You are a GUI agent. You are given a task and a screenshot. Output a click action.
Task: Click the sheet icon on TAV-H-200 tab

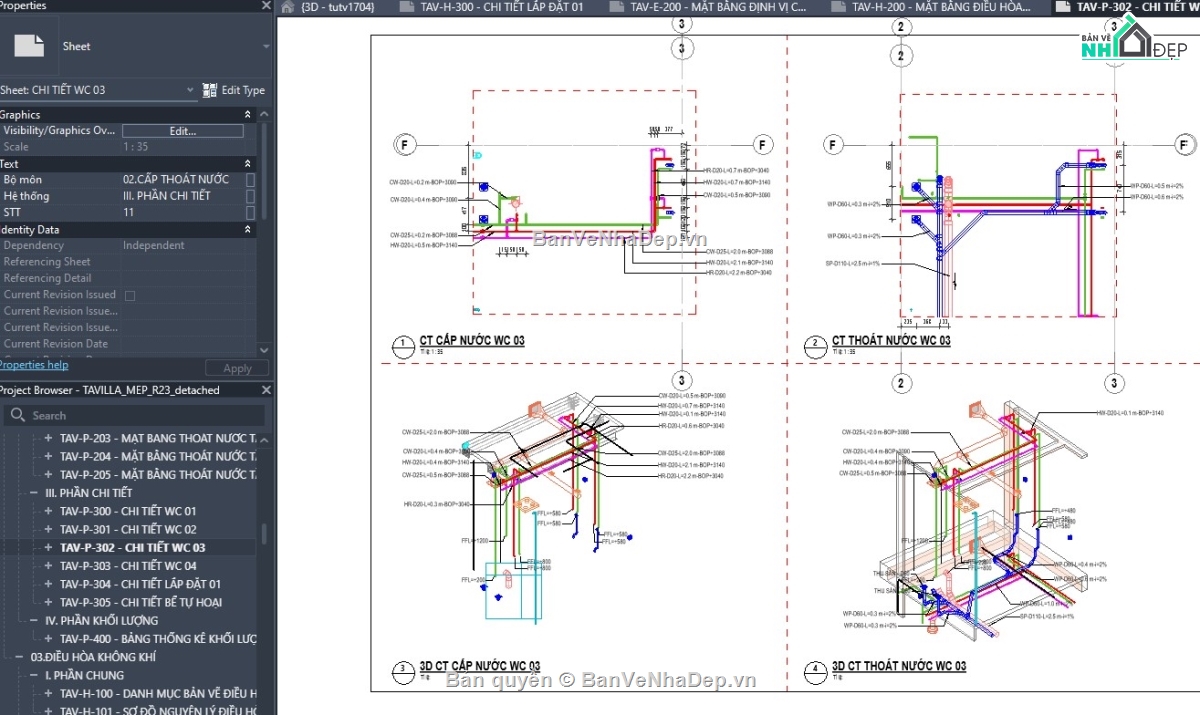[x=836, y=7]
